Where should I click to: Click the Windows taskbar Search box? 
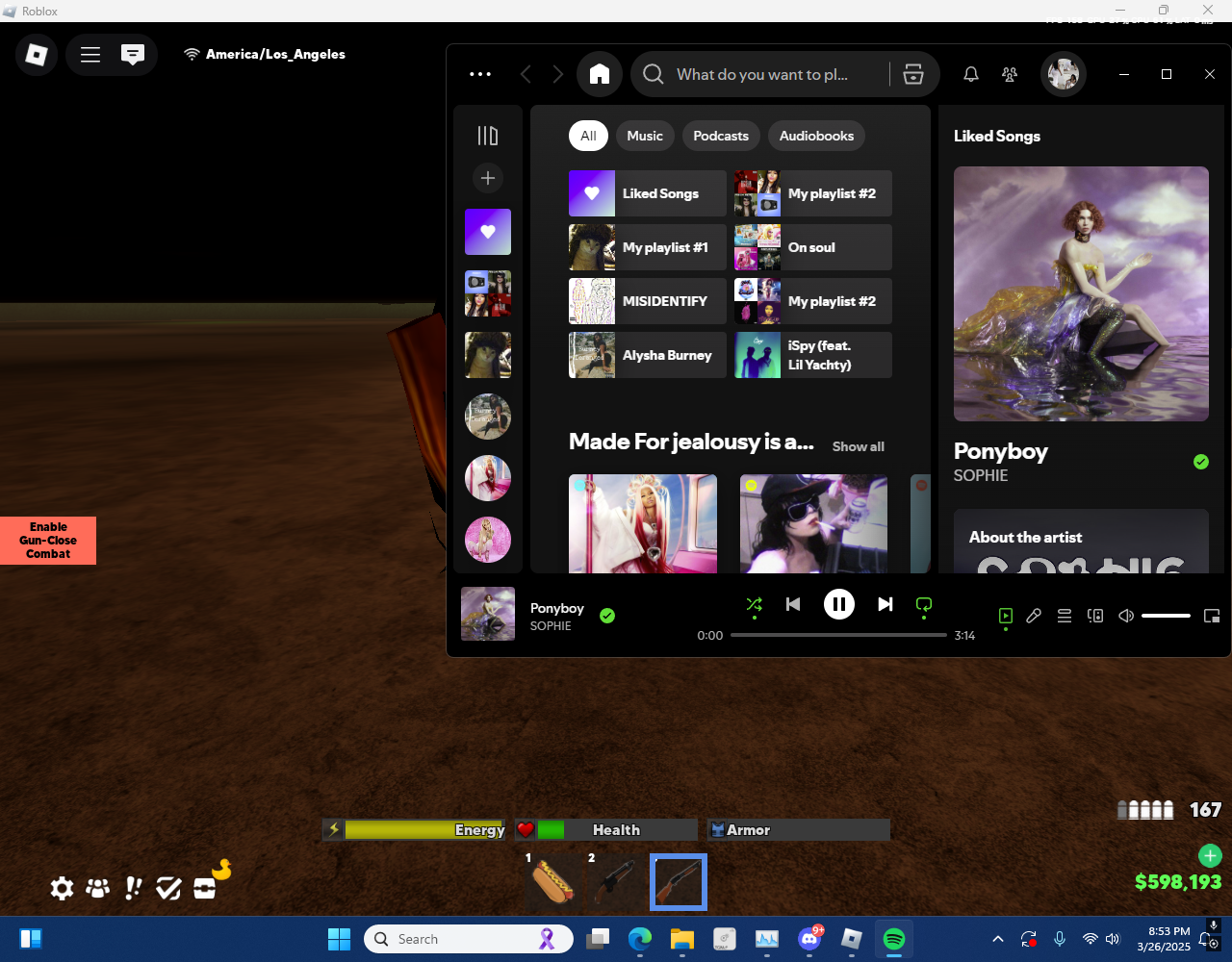coord(469,939)
